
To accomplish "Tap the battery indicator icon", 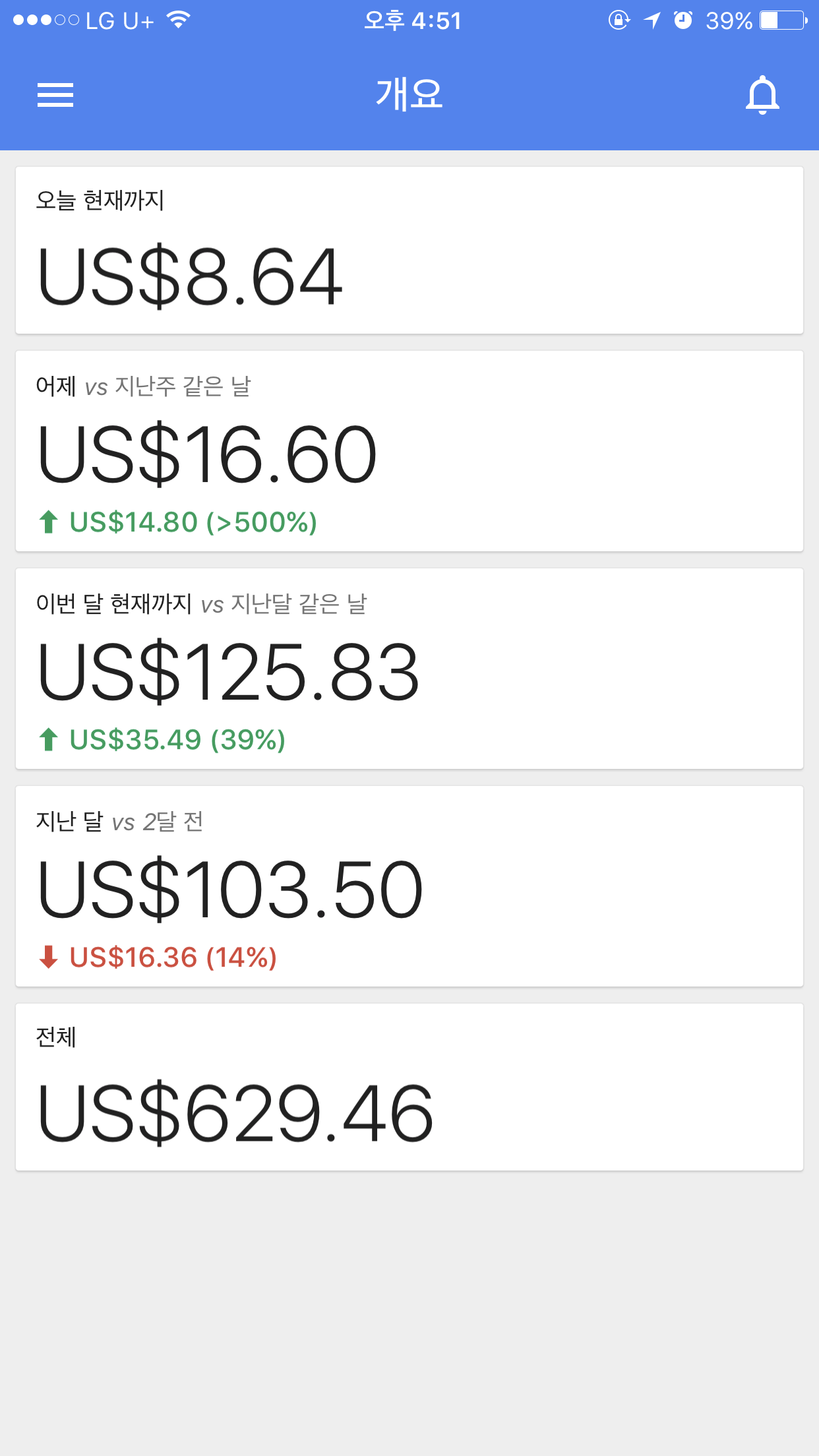I will [x=783, y=20].
